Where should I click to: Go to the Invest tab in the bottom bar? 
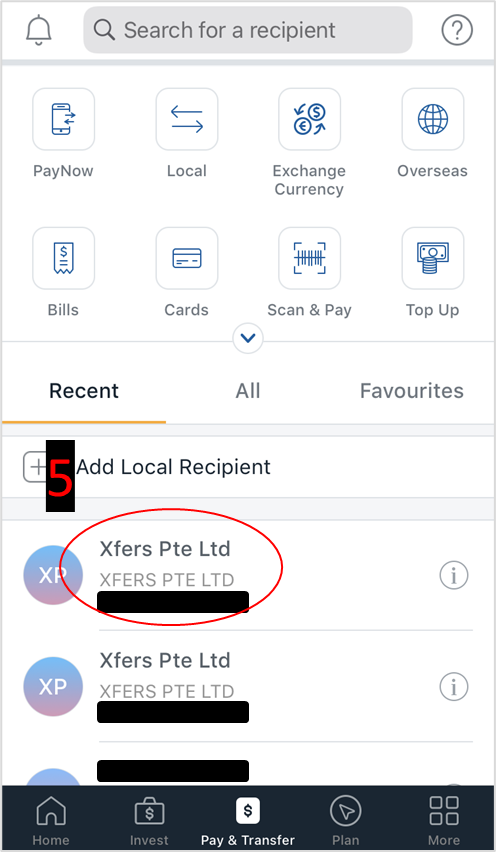point(149,821)
